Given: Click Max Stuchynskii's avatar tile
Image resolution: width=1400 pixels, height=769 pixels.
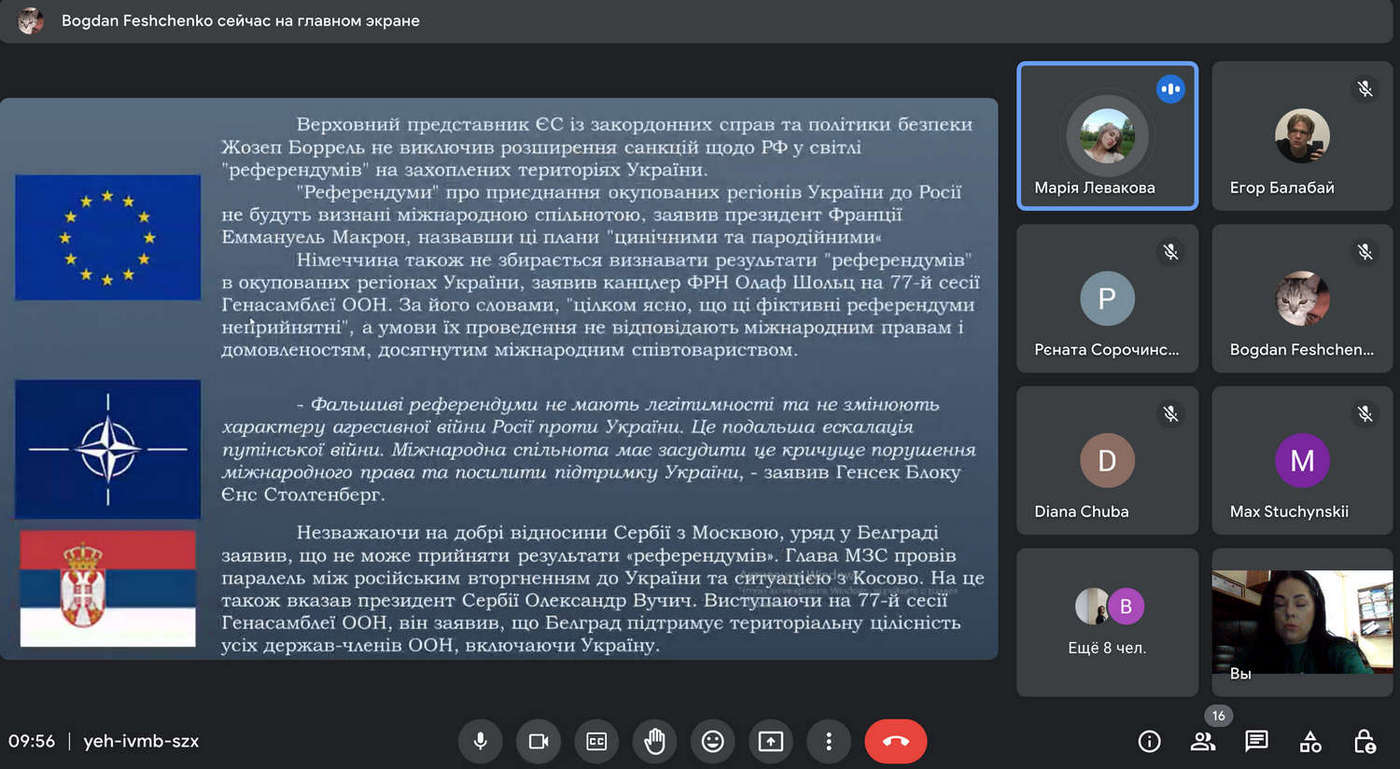Looking at the screenshot, I should [1302, 460].
